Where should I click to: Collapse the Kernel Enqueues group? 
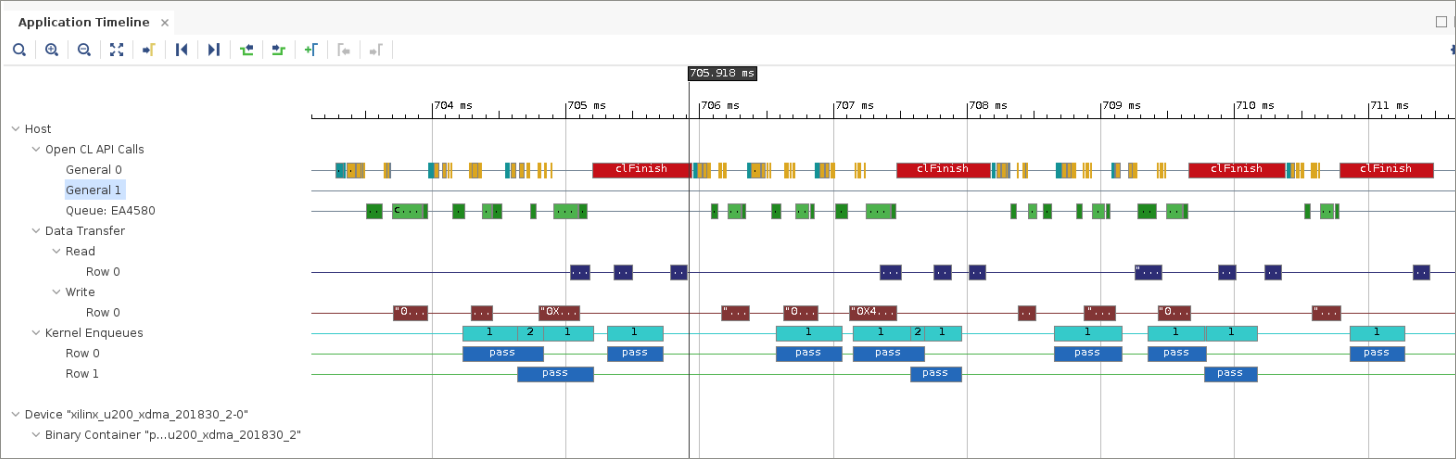[x=36, y=333]
